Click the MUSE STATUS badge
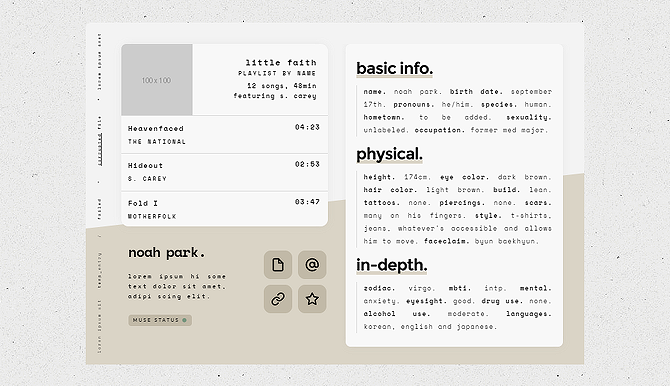670x386 pixels. click(x=160, y=320)
